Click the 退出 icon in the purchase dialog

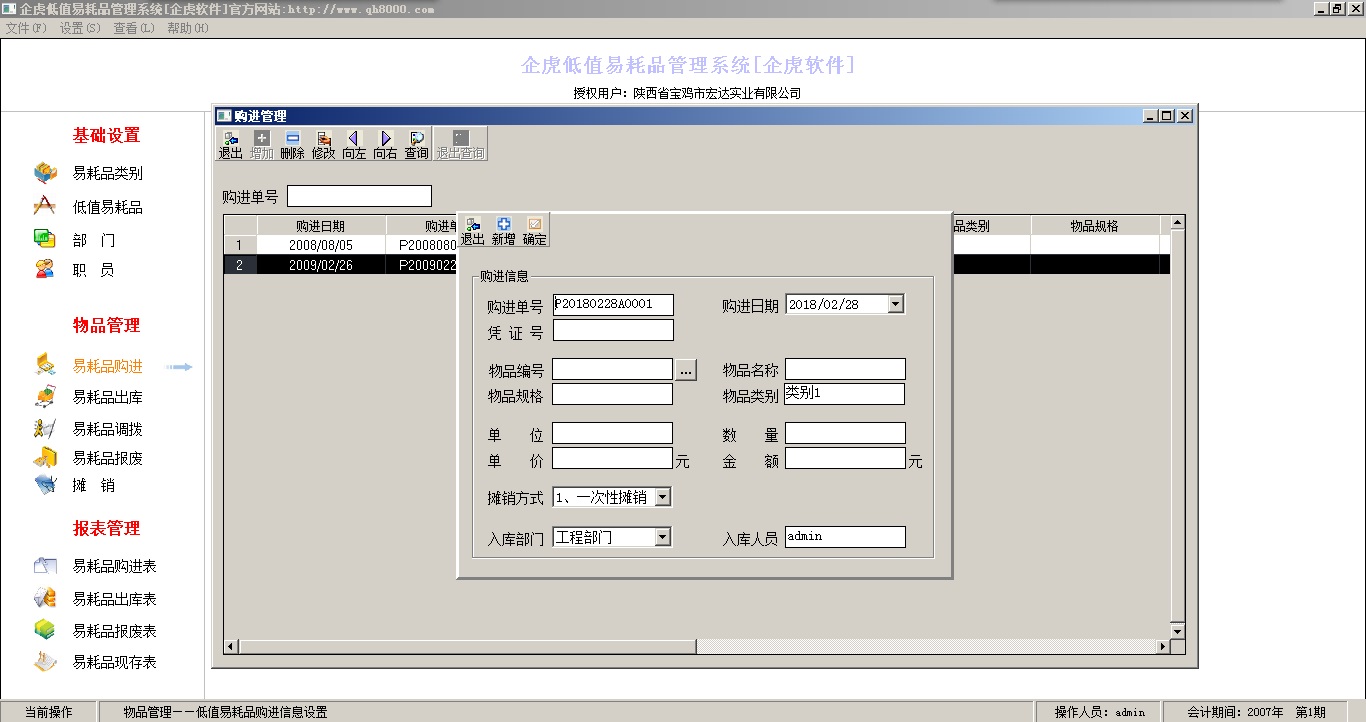pos(473,231)
